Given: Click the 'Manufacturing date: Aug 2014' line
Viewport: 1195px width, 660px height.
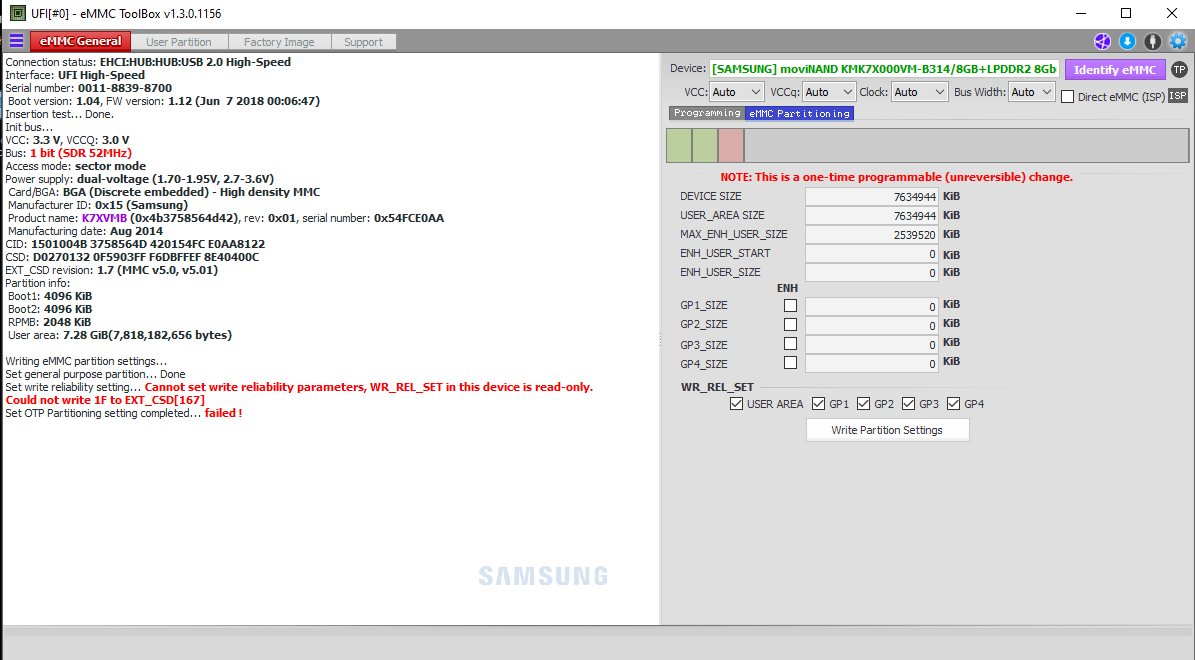Looking at the screenshot, I should (85, 231).
